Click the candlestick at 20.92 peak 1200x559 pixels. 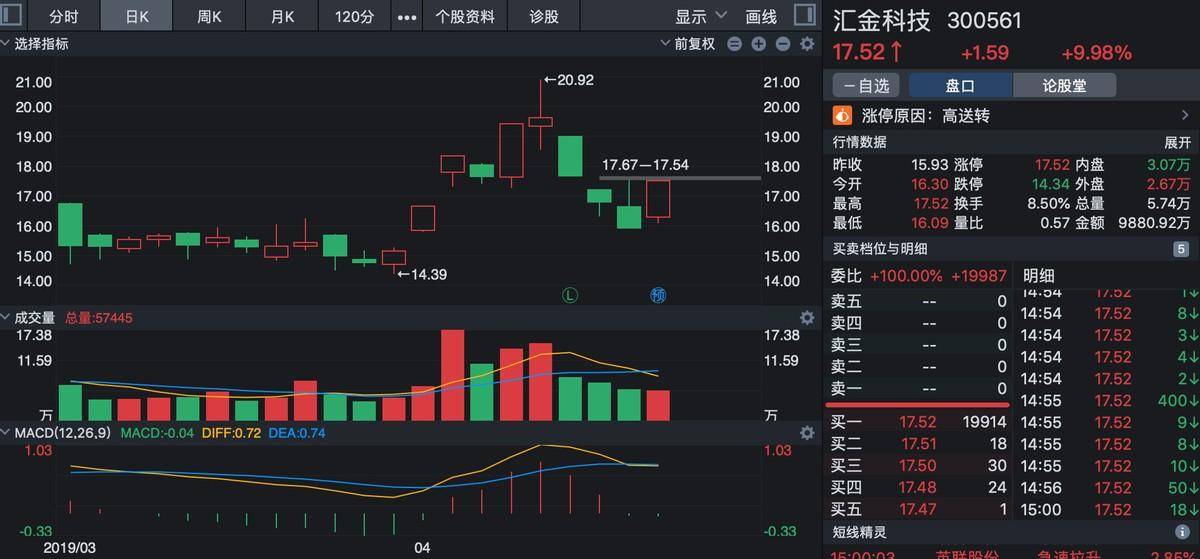click(x=541, y=115)
